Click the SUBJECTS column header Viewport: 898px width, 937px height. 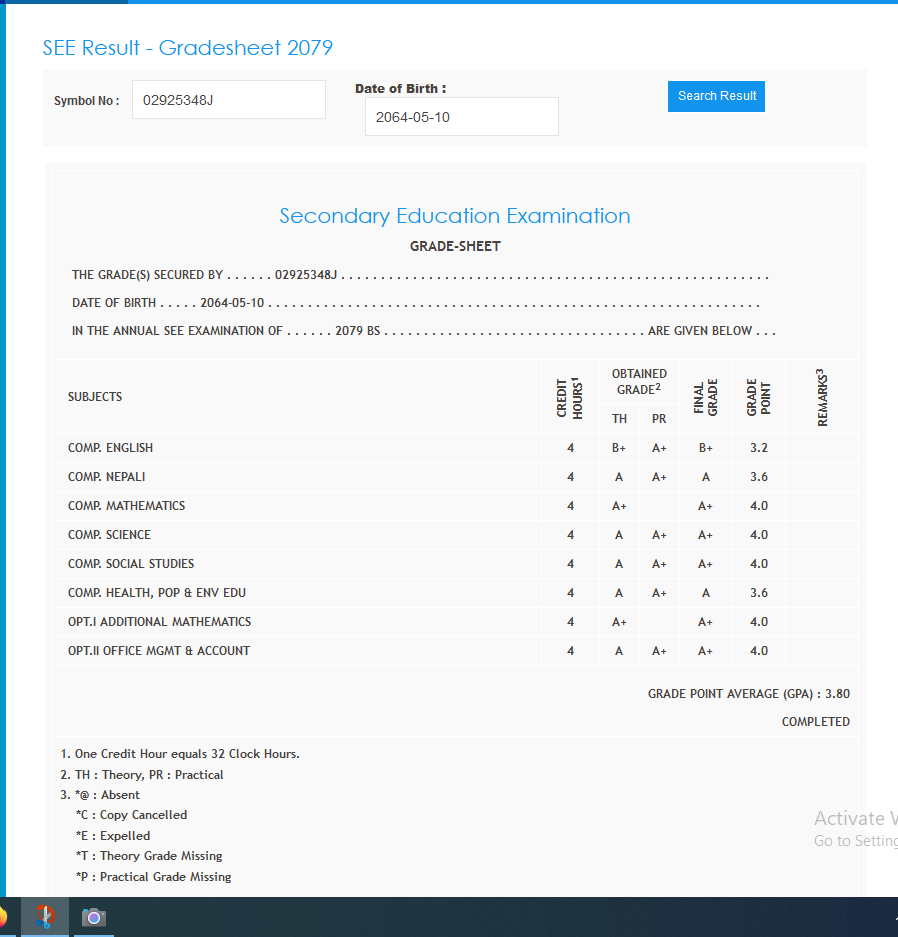(95, 397)
